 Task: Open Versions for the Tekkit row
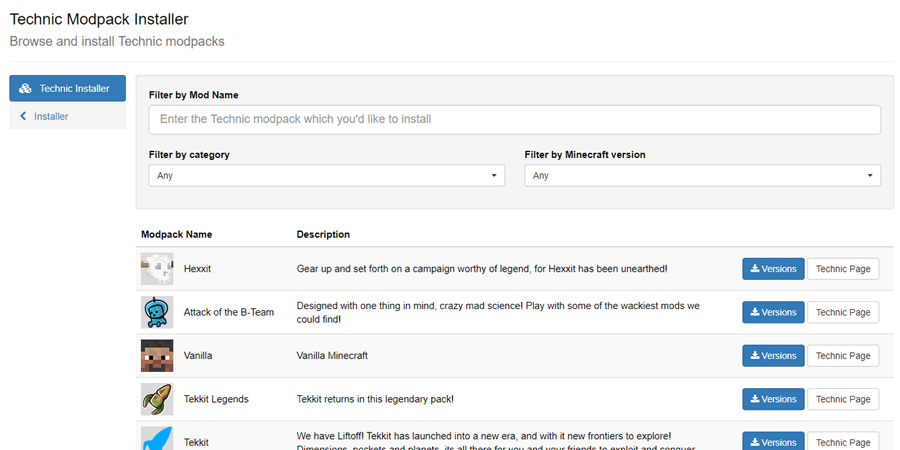773,441
